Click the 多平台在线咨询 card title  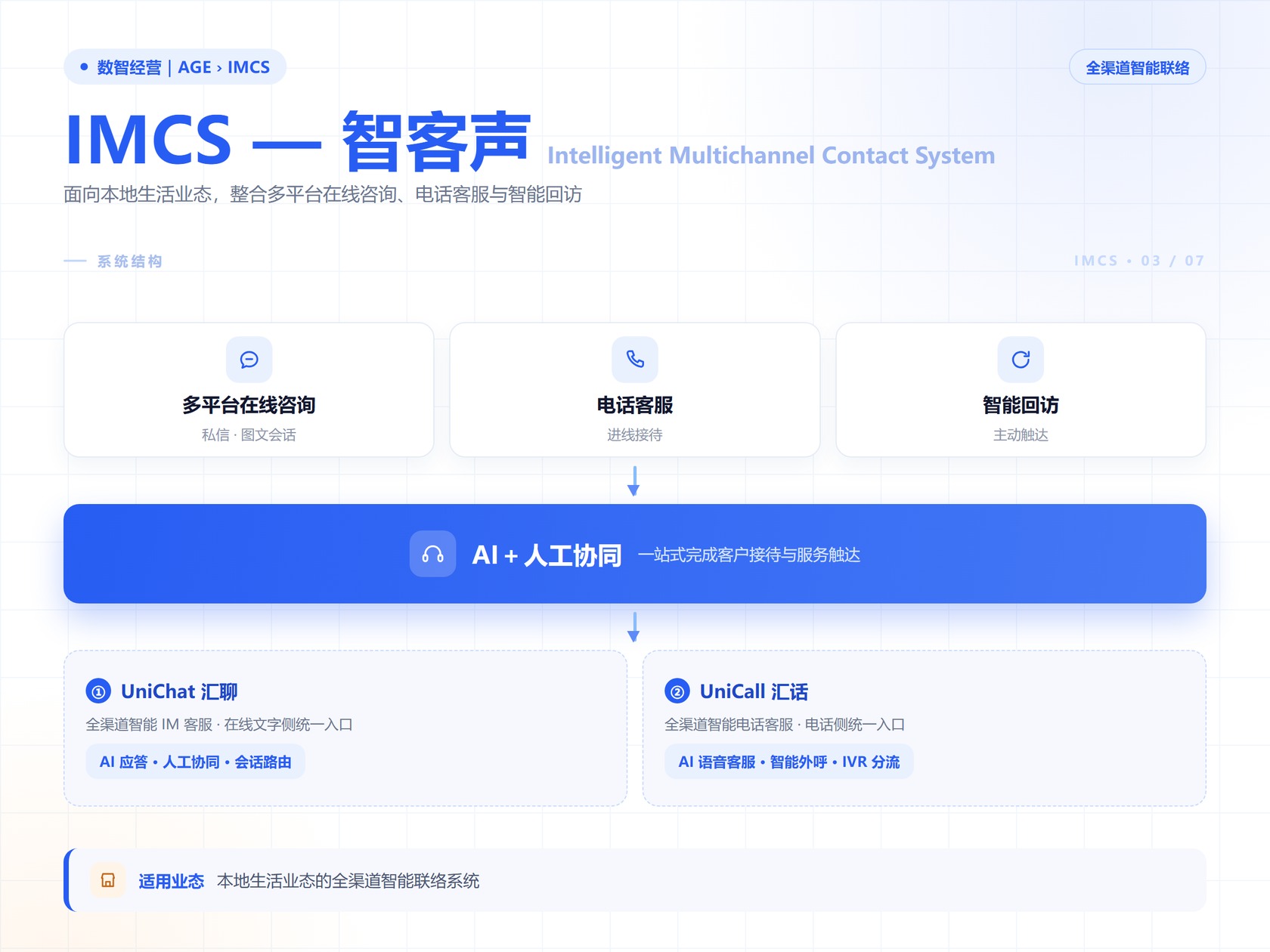click(x=249, y=405)
